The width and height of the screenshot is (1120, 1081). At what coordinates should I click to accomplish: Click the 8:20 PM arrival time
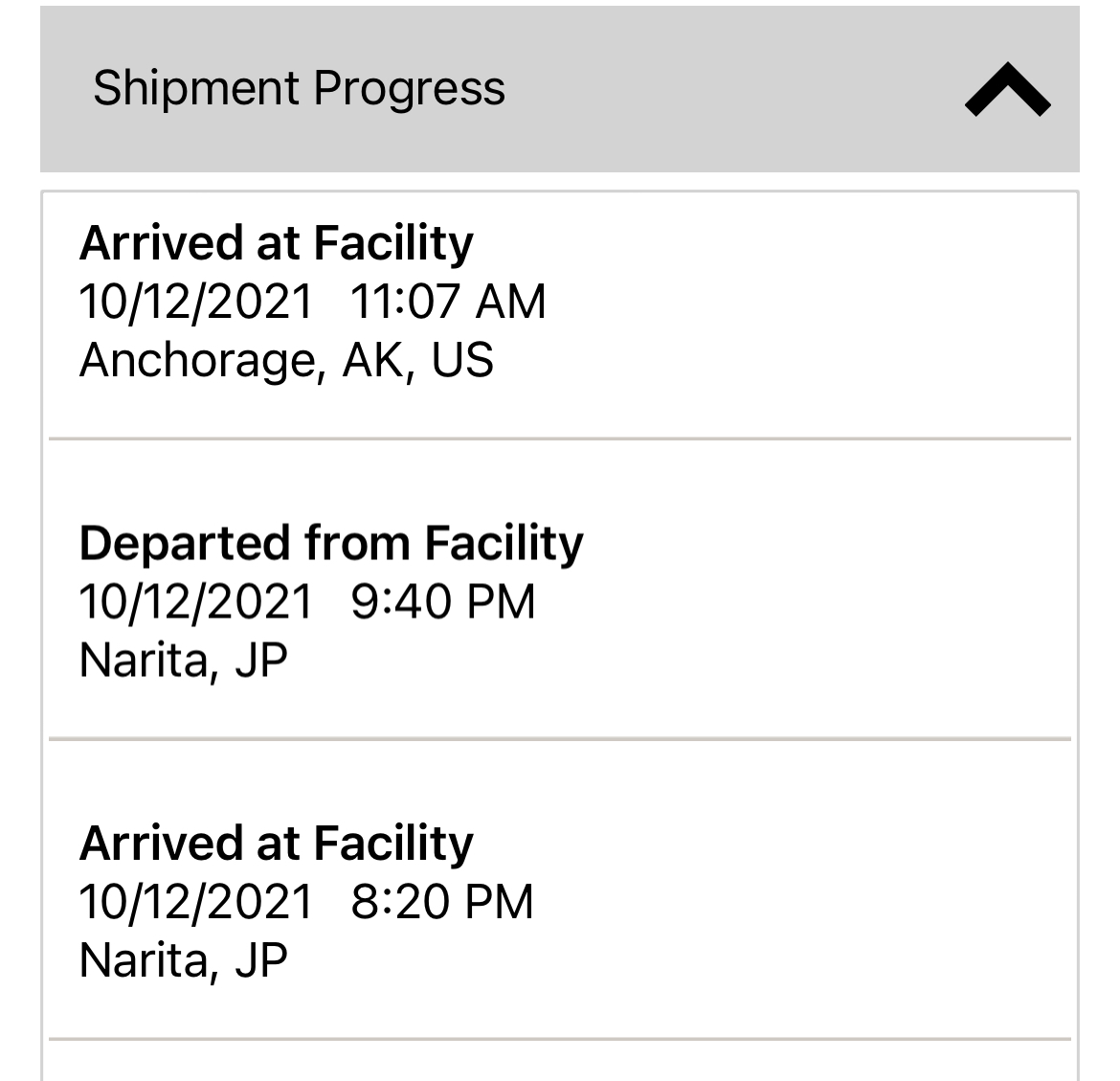(x=442, y=902)
